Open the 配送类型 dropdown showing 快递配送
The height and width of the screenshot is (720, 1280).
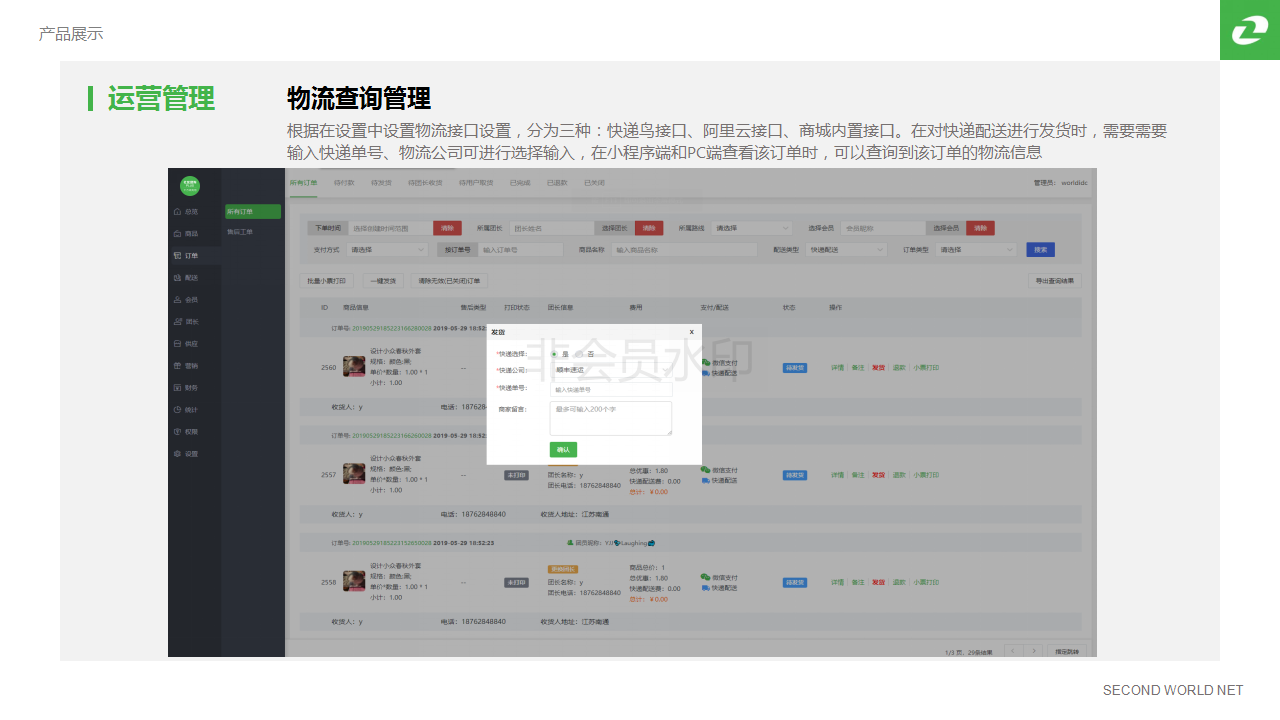coord(847,250)
